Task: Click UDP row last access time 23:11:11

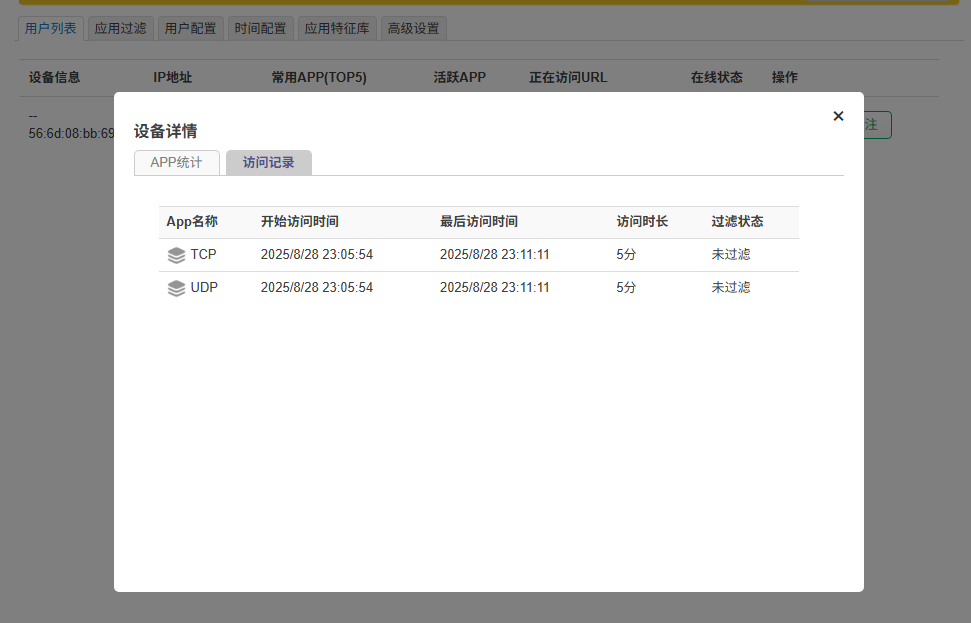Action: tap(494, 287)
